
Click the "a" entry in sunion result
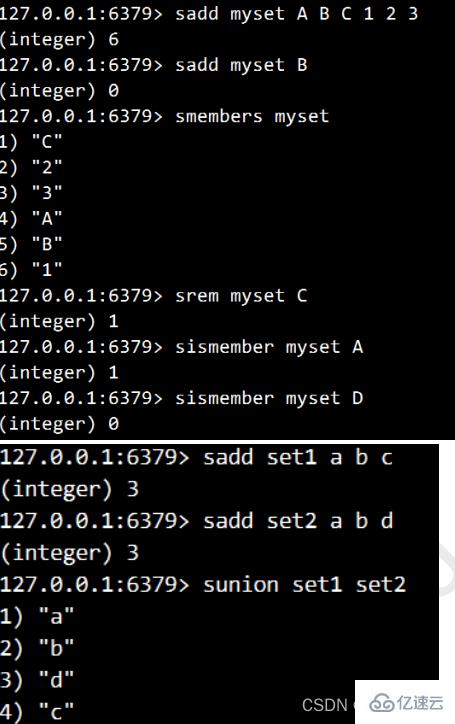point(56,616)
